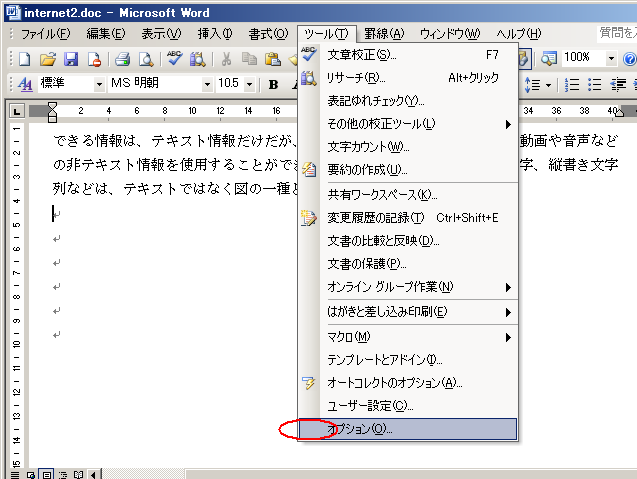The width and height of the screenshot is (637, 479).
Task: Open the 表示(V) menu
Action: 161,34
